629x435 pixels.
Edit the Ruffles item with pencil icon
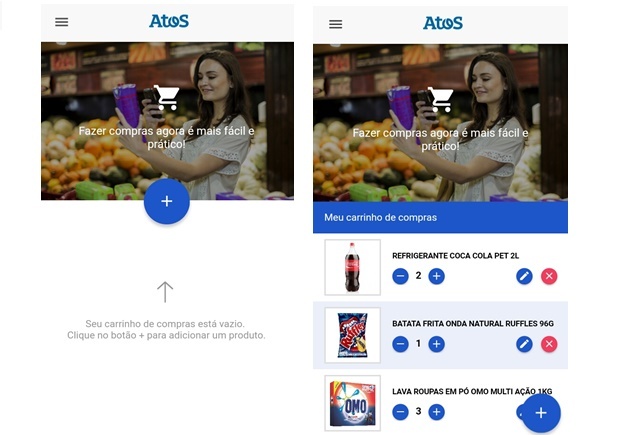pyautogui.click(x=524, y=344)
